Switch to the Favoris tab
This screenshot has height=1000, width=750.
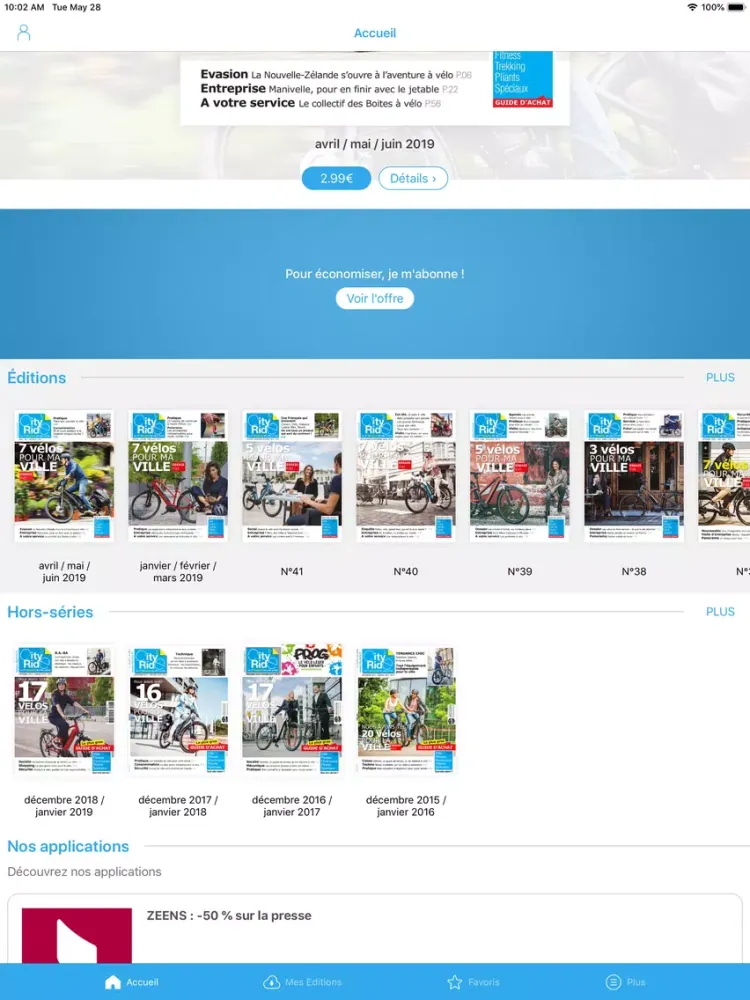tap(483, 982)
